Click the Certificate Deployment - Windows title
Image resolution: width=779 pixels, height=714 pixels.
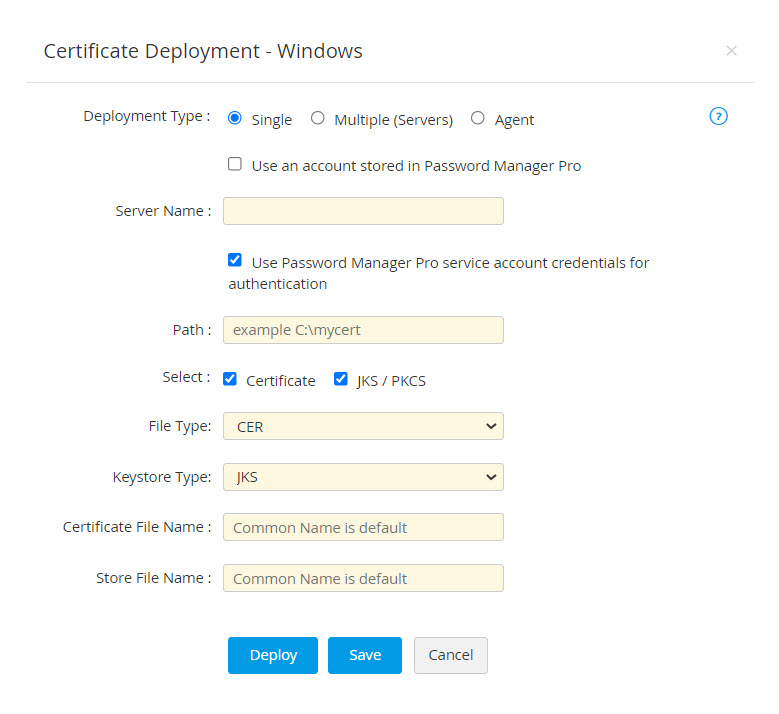(x=203, y=51)
